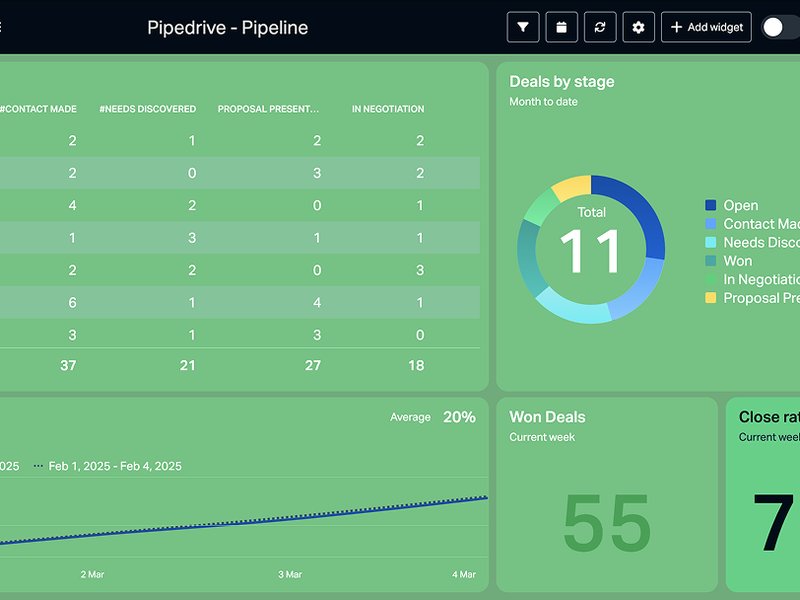
Task: Click the Proposal Presented legend swatch
Action: [710, 298]
